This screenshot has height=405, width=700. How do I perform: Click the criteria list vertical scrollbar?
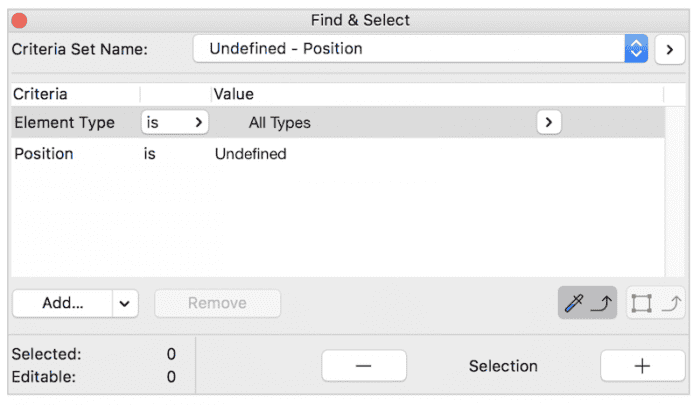coord(675,191)
